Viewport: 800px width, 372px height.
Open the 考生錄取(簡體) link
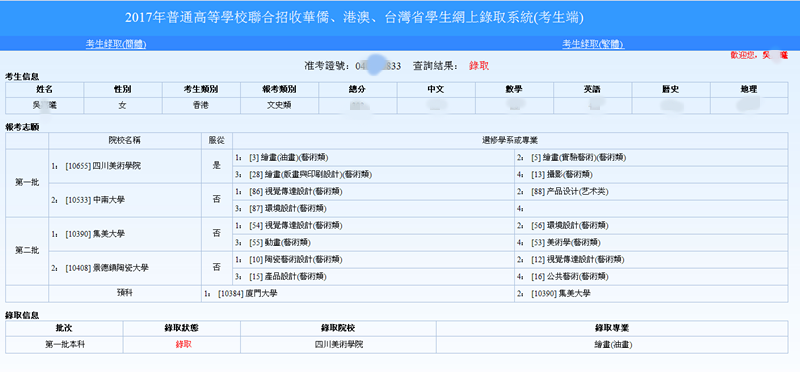click(x=116, y=44)
